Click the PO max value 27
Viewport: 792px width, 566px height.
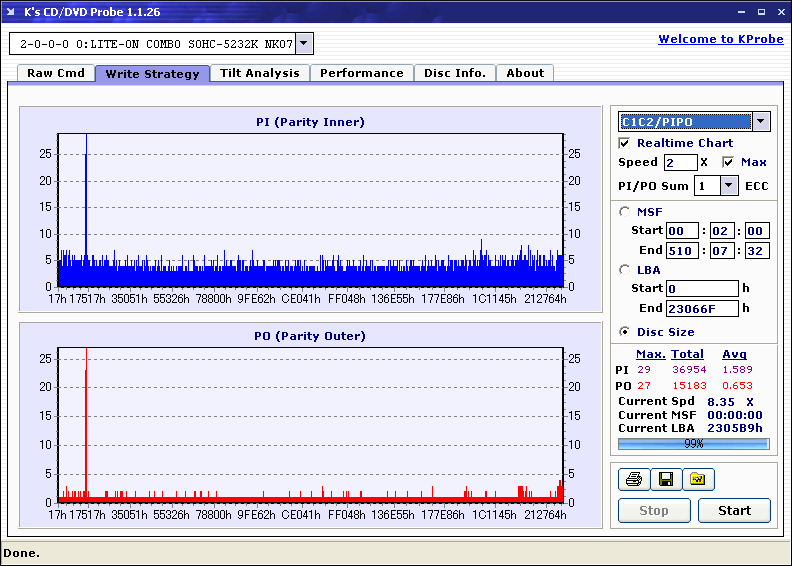click(644, 386)
